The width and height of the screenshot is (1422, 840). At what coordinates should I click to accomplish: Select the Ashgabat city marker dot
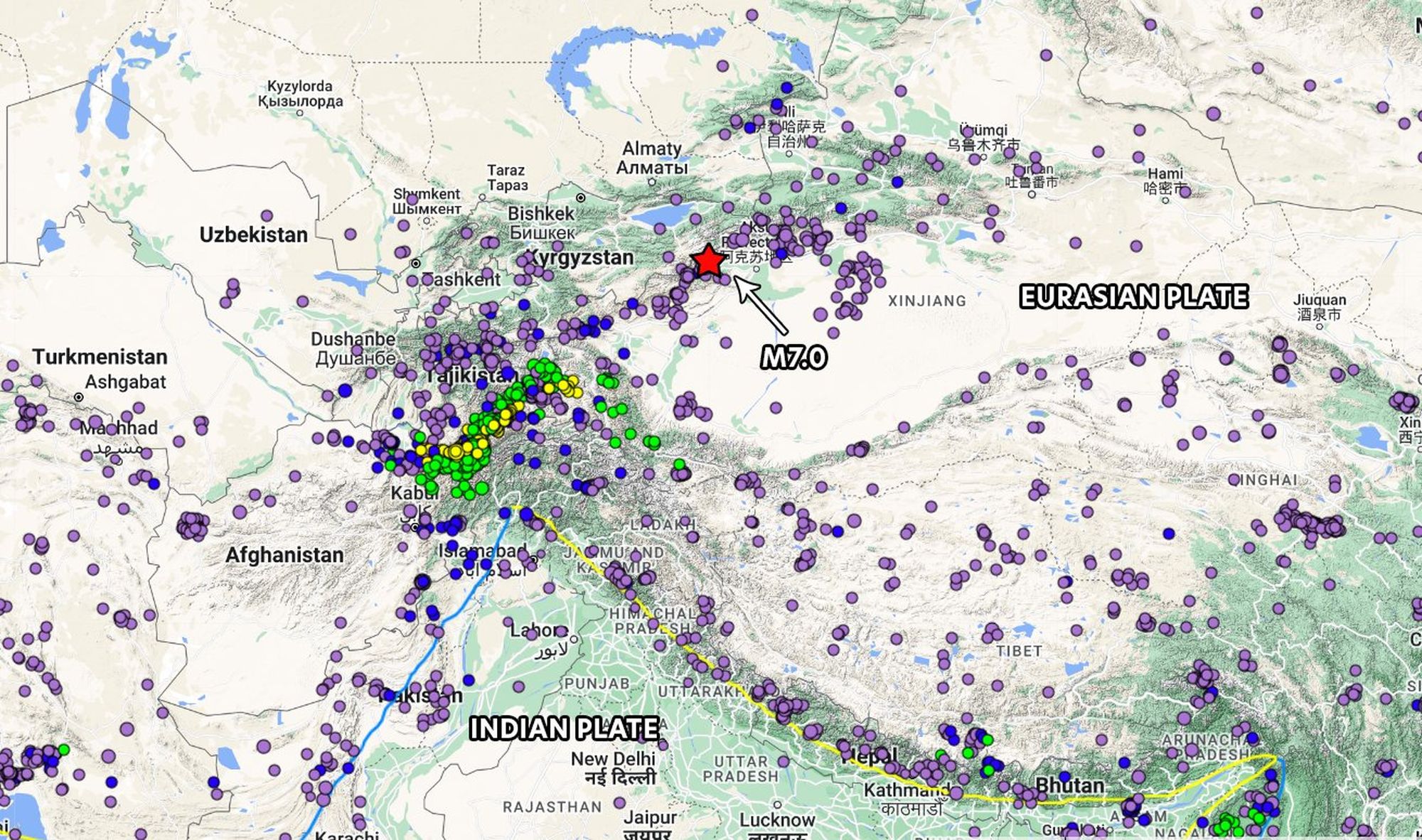pos(79,397)
